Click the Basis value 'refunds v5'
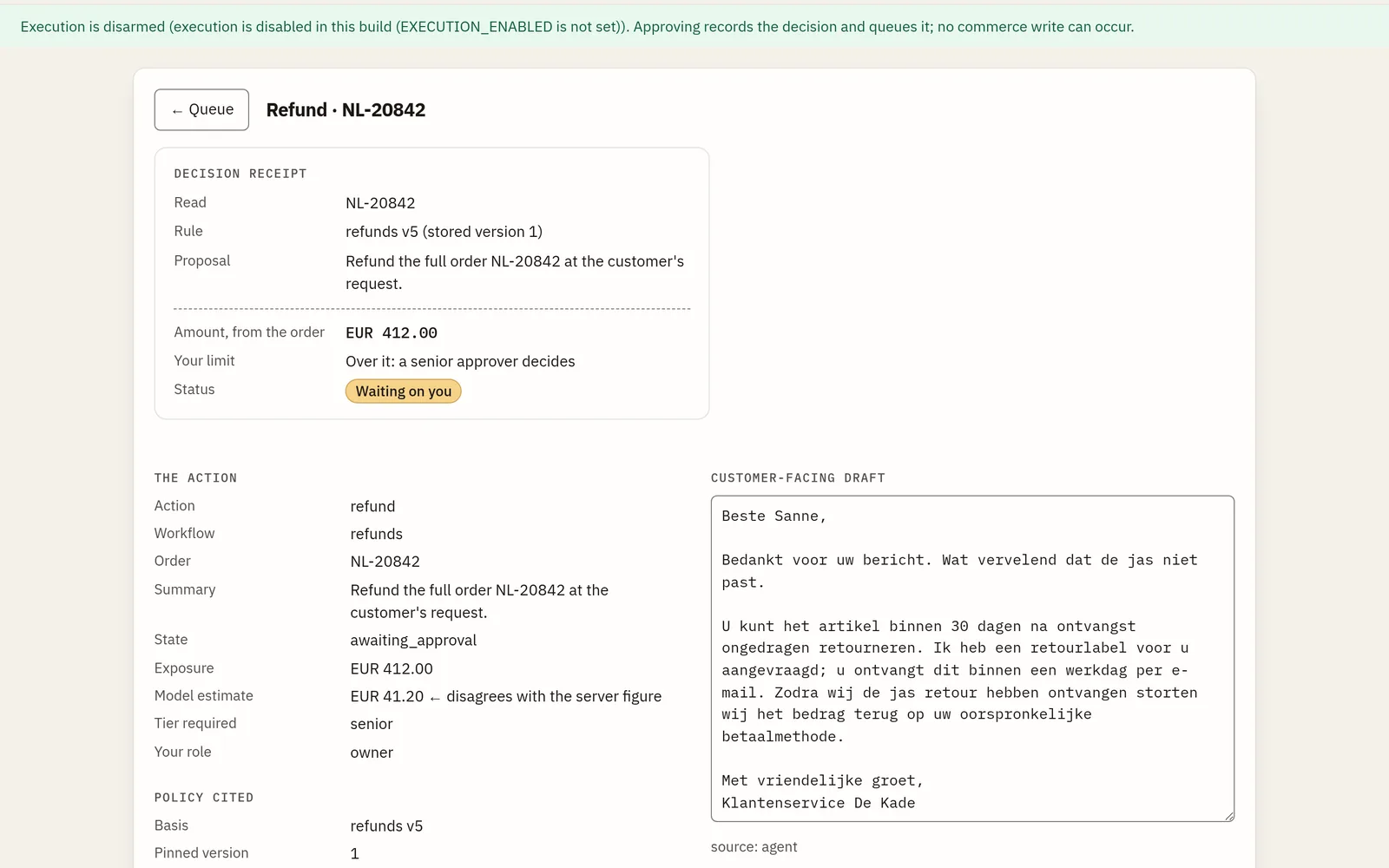The width and height of the screenshot is (1389, 868). 386,826
